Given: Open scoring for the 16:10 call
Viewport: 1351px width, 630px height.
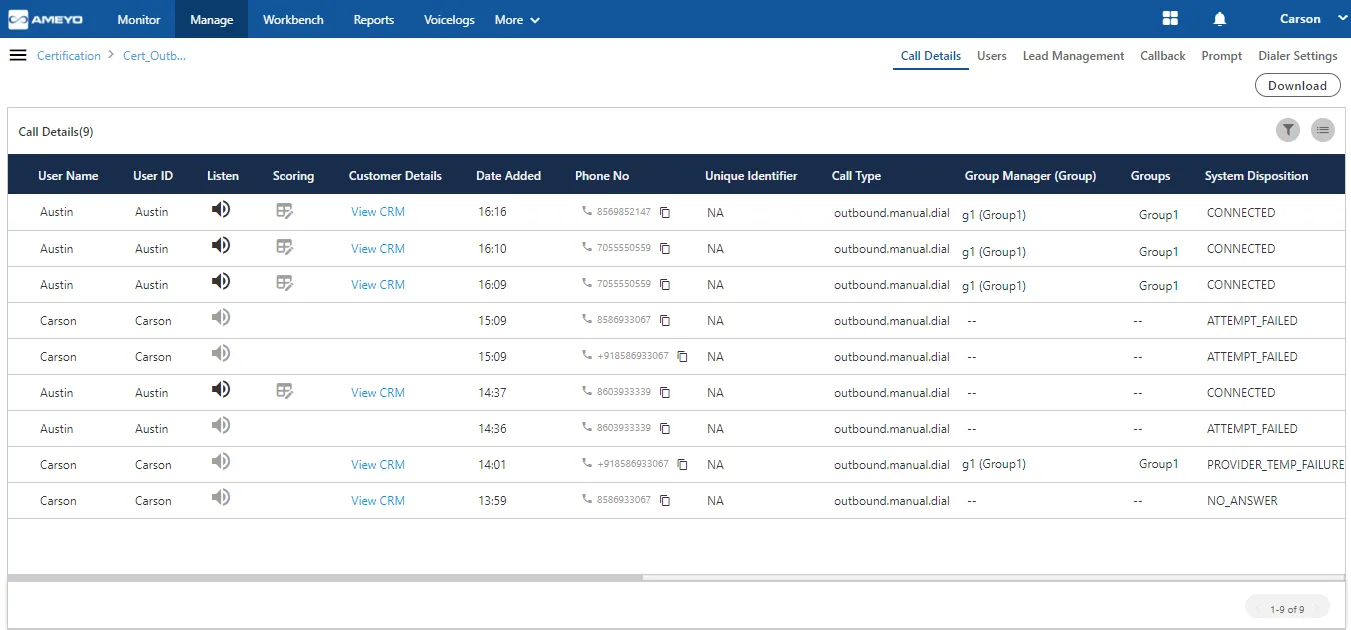Looking at the screenshot, I should click(x=285, y=247).
